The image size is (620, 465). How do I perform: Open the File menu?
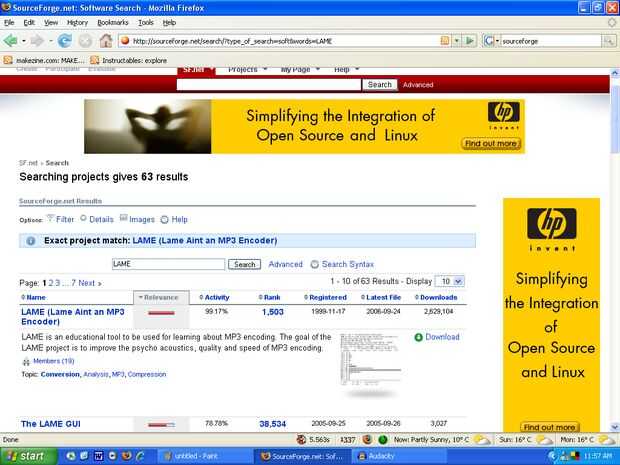(x=9, y=23)
